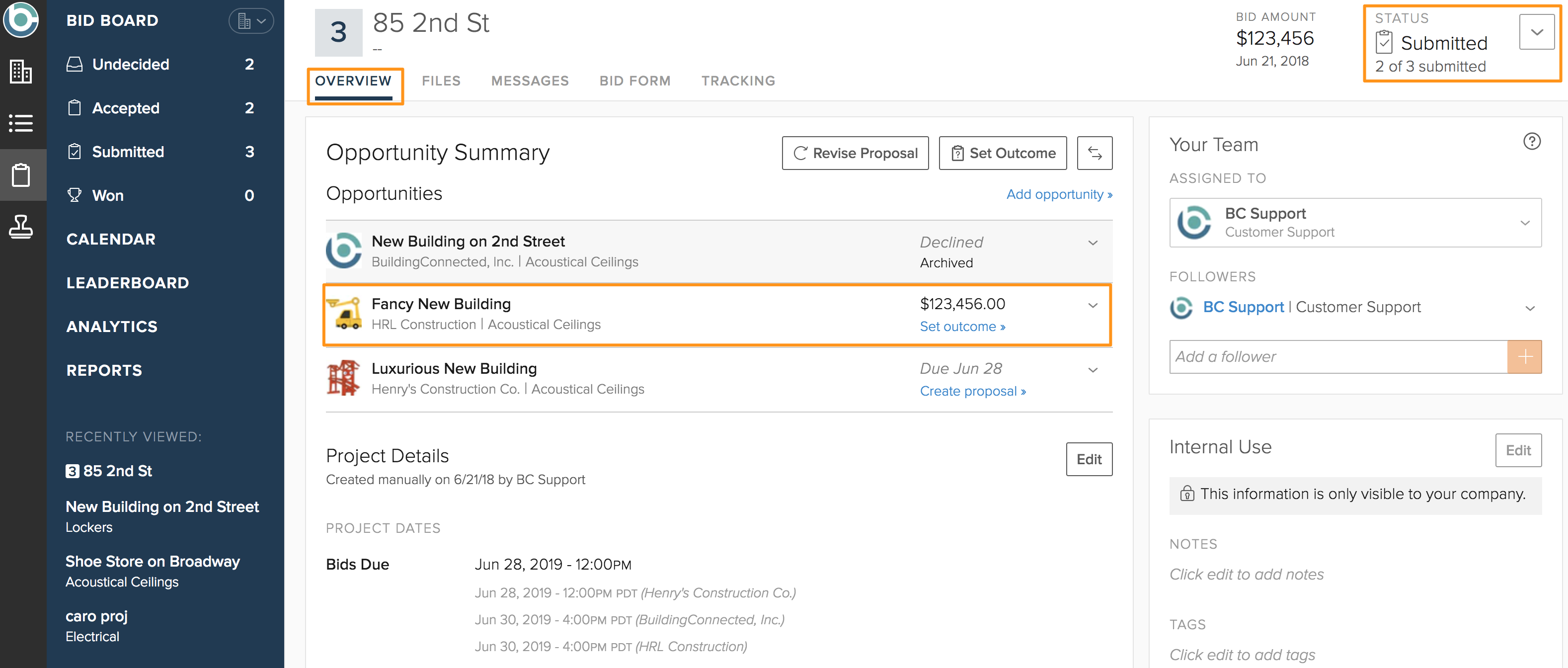Expand BC Support assigned-to dropdown
The width and height of the screenshot is (1568, 668).
(1524, 223)
